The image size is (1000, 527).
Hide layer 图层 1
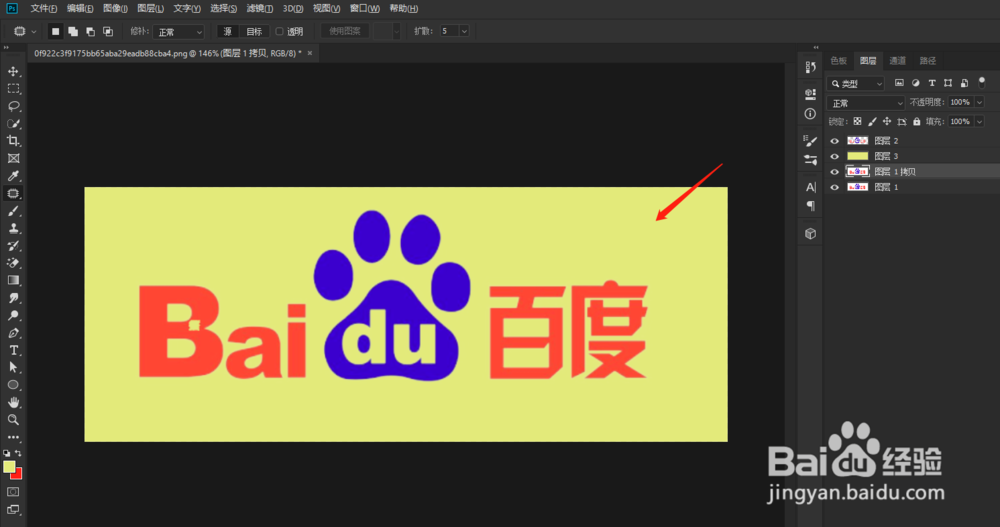point(835,187)
